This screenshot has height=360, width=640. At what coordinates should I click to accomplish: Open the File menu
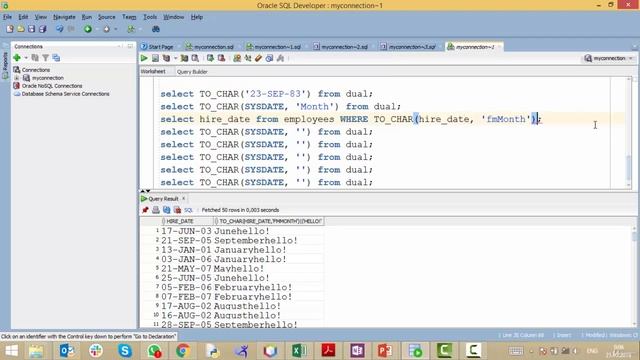pyautogui.click(x=7, y=17)
